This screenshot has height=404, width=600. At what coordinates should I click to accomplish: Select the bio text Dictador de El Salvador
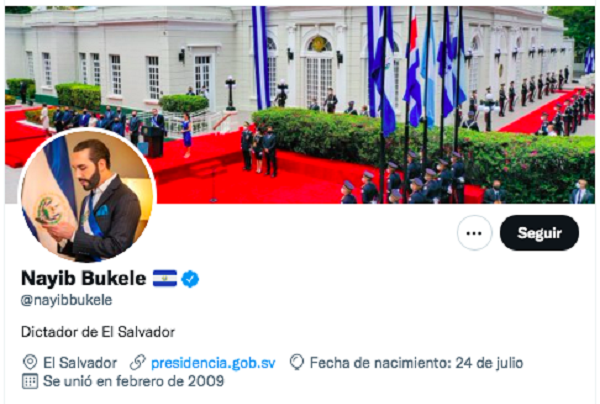point(98,332)
